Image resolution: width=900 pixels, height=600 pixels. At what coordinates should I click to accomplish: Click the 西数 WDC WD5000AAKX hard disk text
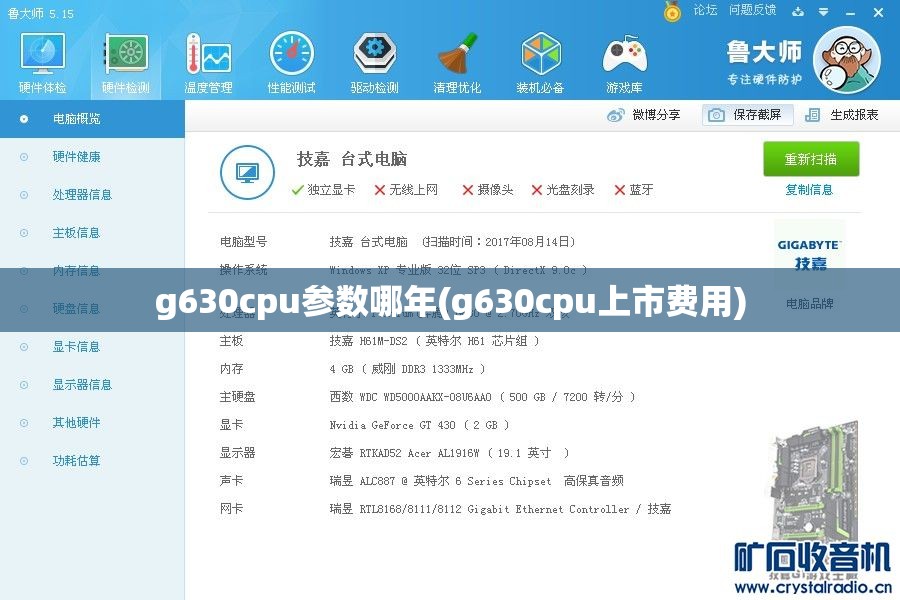tap(482, 397)
